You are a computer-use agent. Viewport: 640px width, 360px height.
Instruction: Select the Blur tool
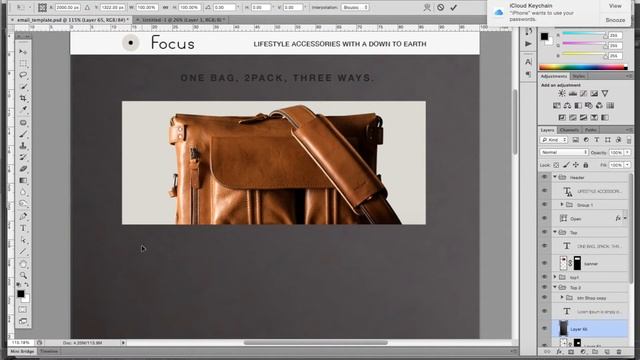[23, 192]
